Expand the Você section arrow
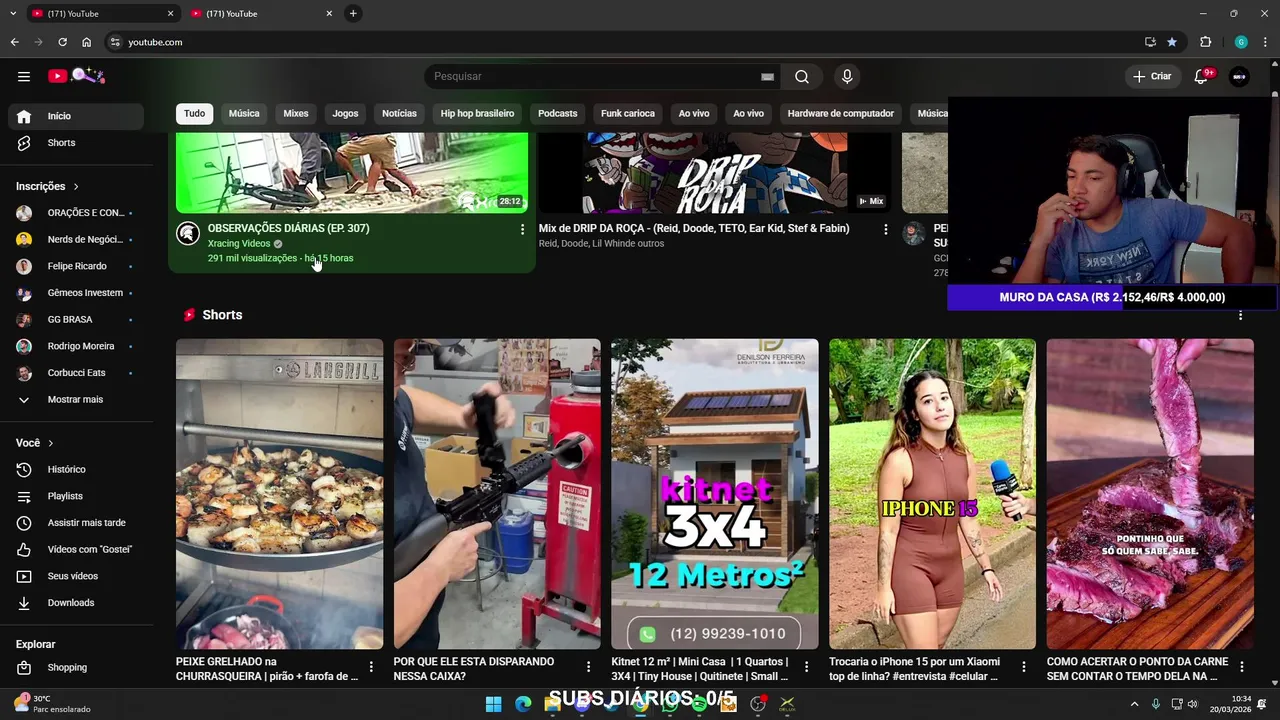This screenshot has width=1280, height=720. tap(50, 443)
